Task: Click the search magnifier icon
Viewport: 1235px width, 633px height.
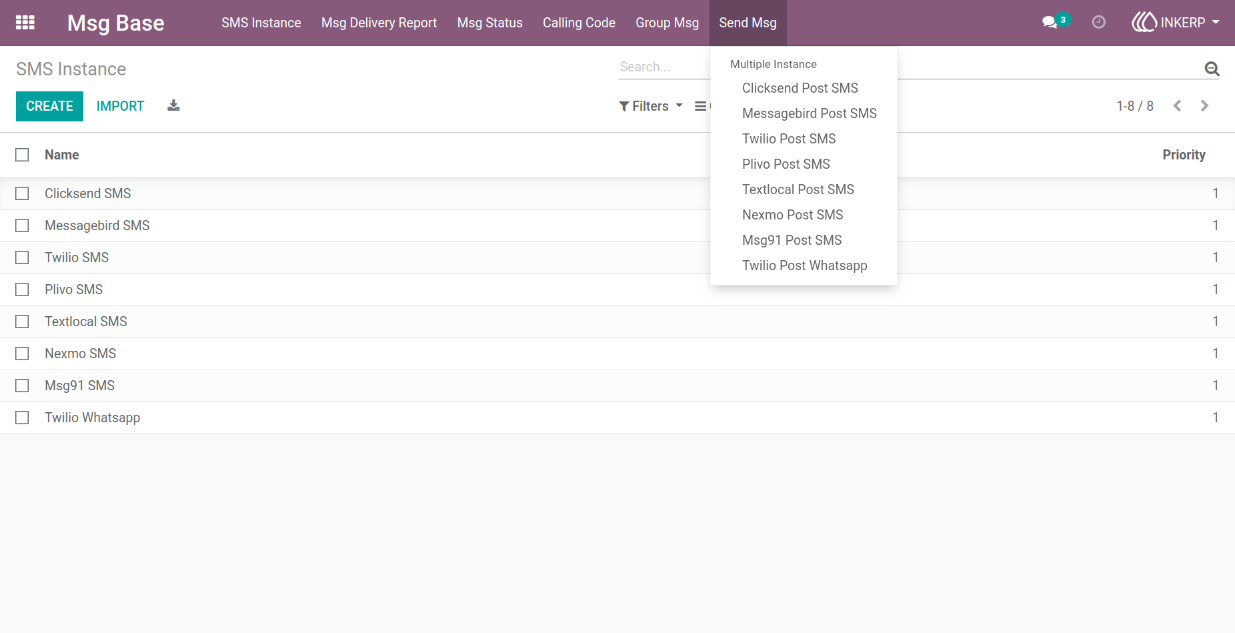Action: click(1212, 69)
